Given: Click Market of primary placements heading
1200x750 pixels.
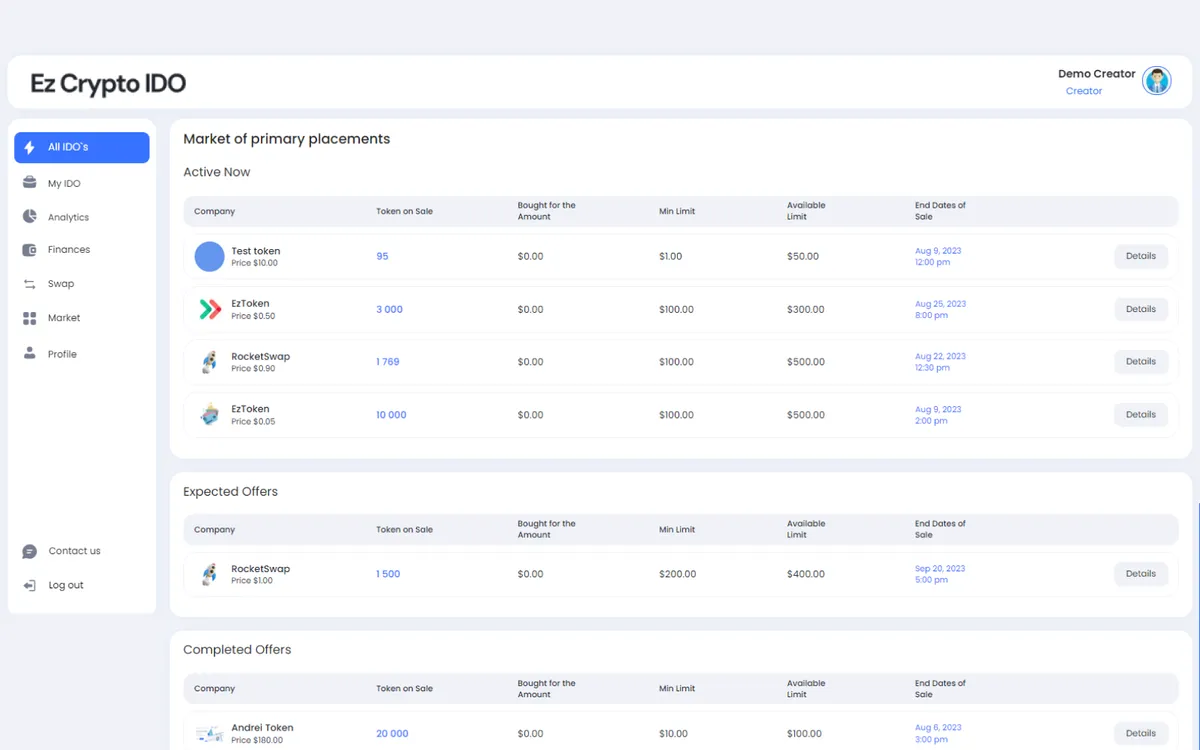Looking at the screenshot, I should 287,139.
